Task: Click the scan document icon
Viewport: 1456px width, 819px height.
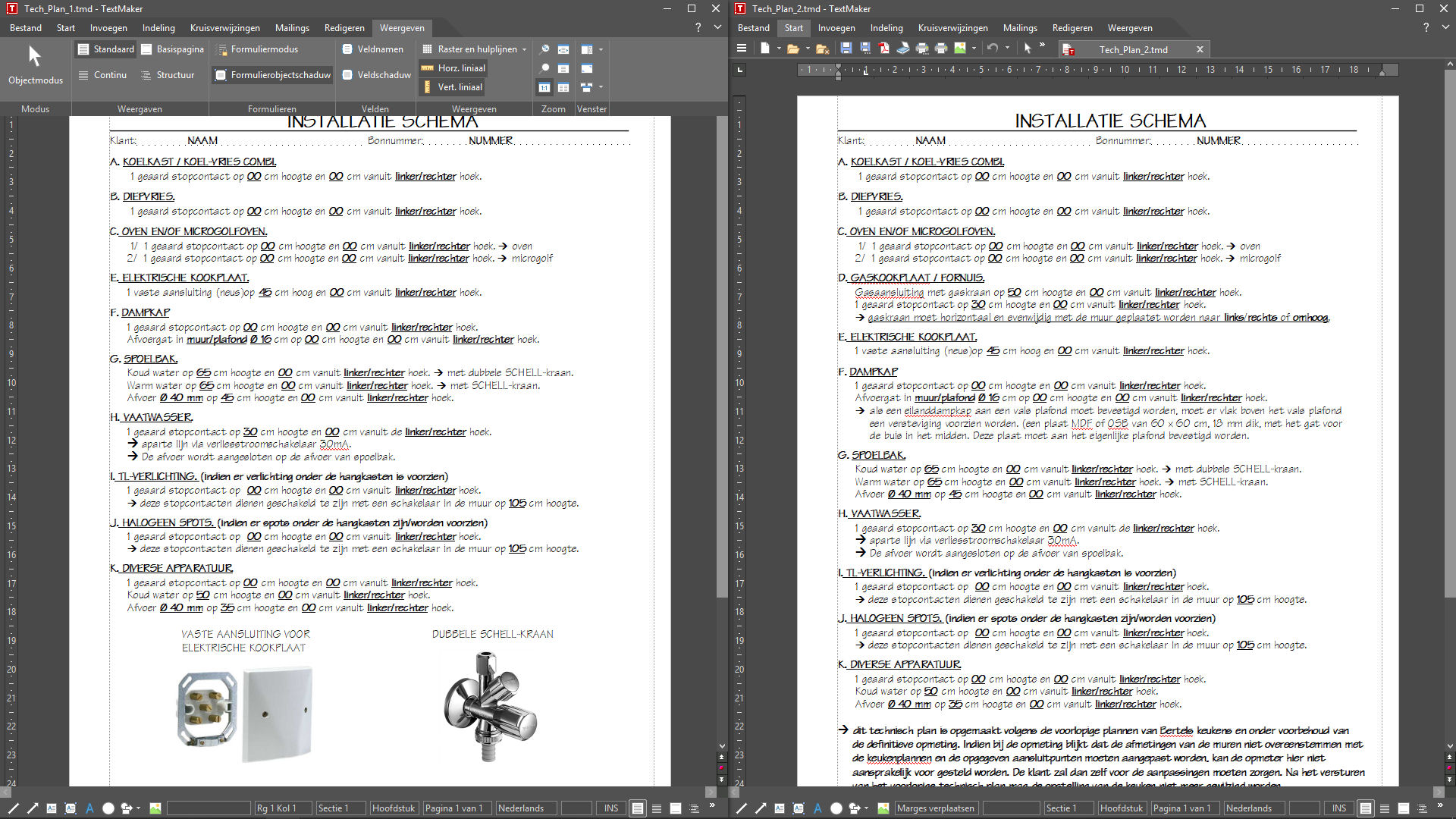Action: pos(903,49)
